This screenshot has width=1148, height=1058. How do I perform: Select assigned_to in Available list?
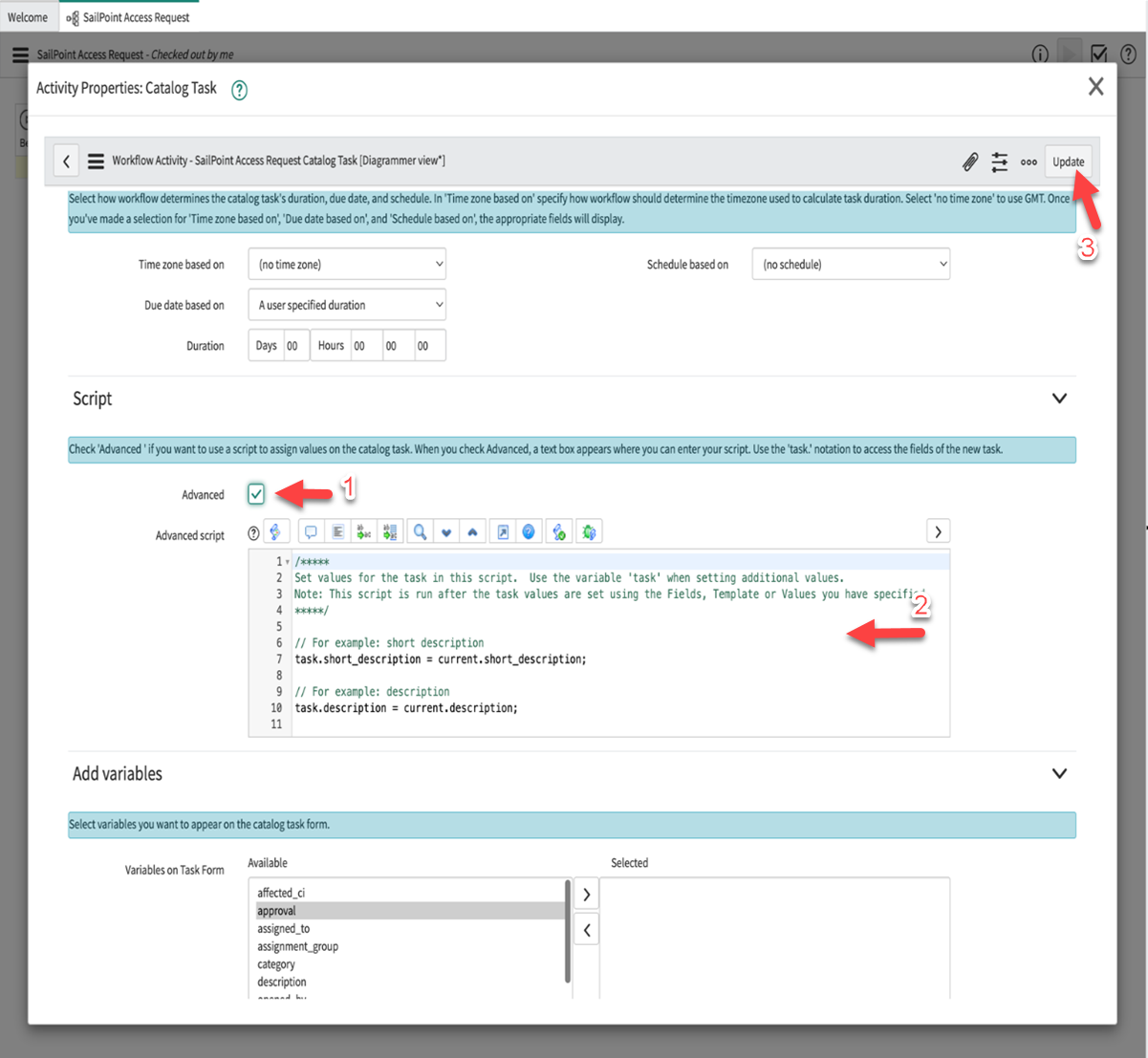coord(283,929)
